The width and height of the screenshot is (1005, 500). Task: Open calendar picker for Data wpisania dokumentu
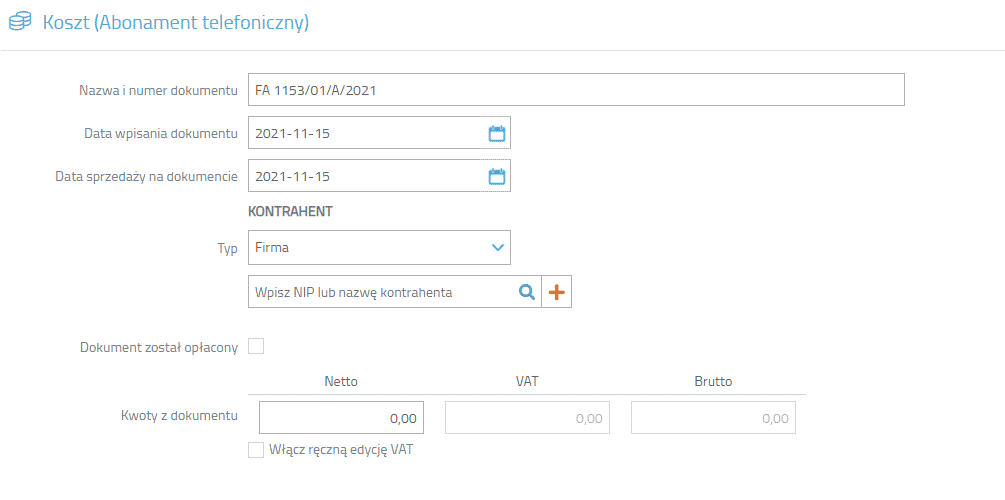[497, 133]
